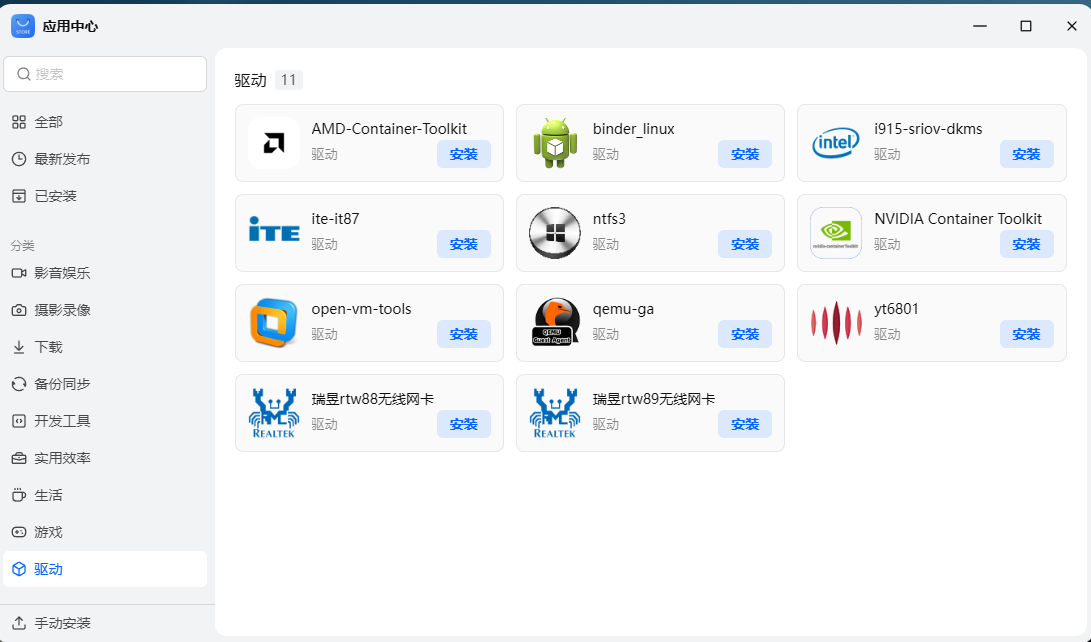Click the binder_linux Android icon
1091x642 pixels.
click(x=555, y=143)
